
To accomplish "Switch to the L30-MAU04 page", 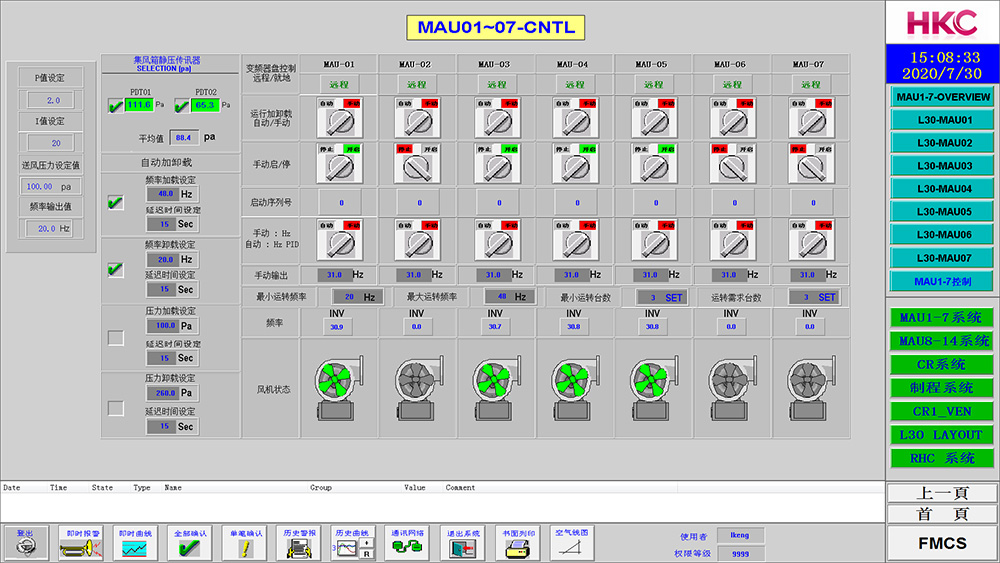I will click(x=942, y=189).
